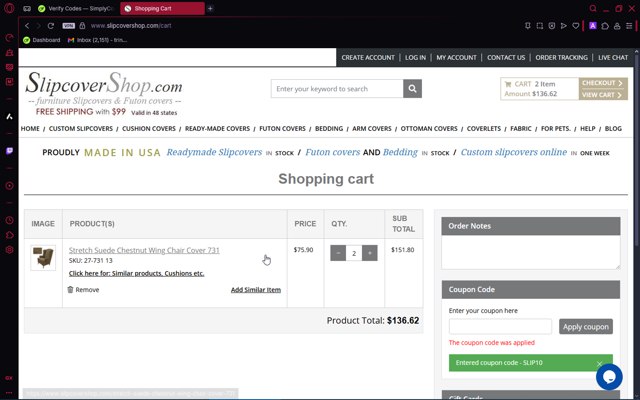Open the easy setup sliders icon
Screen dimensions: 640x400
click(629, 26)
